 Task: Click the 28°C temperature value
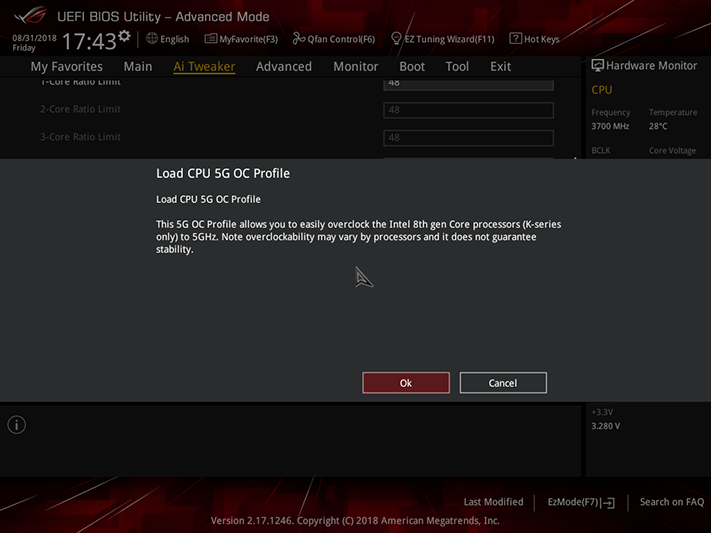coord(658,127)
